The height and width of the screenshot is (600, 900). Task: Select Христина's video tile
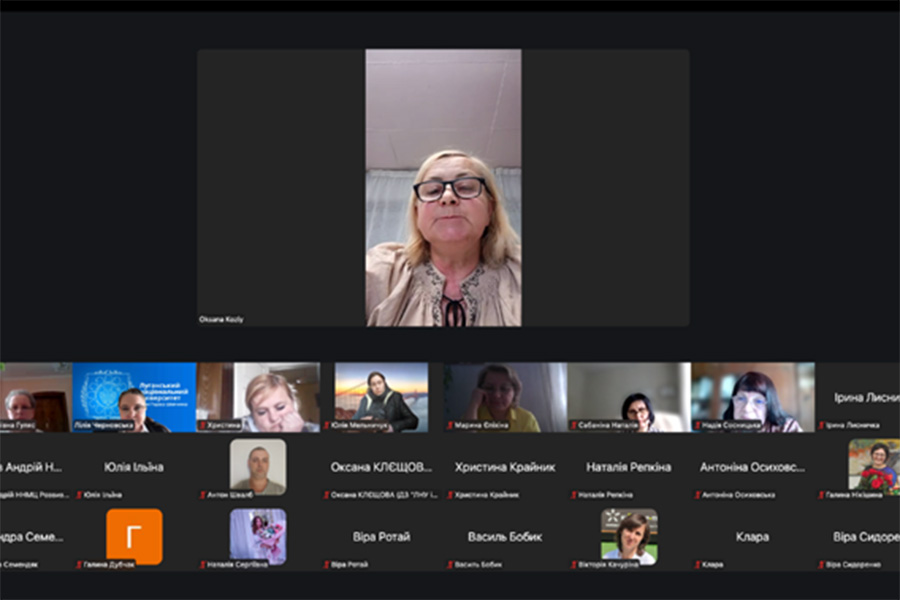pos(258,397)
